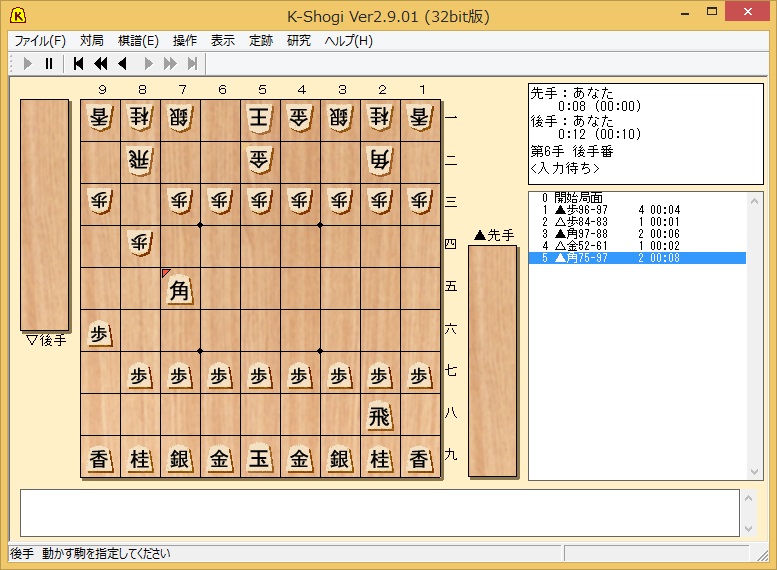Viewport: 777px width, 570px height.
Task: Select gote's silver on square 3一
Action: 340,120
